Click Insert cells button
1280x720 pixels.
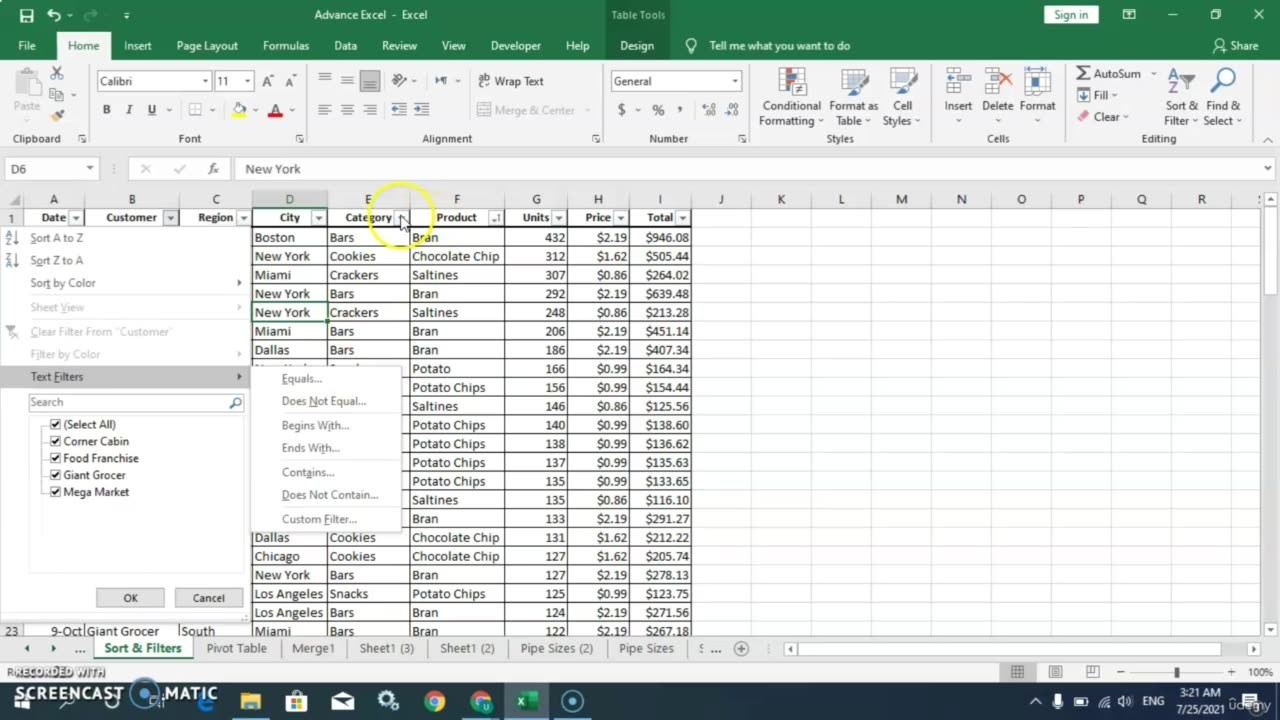(958, 98)
